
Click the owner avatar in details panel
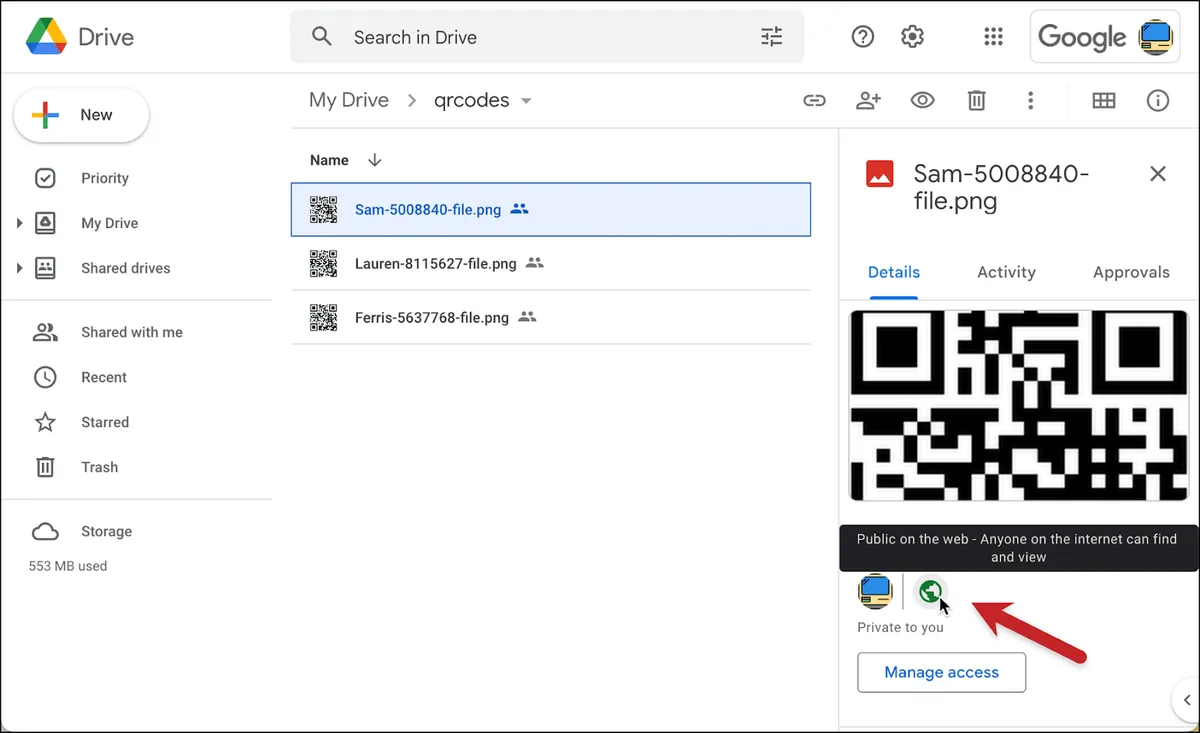point(875,591)
